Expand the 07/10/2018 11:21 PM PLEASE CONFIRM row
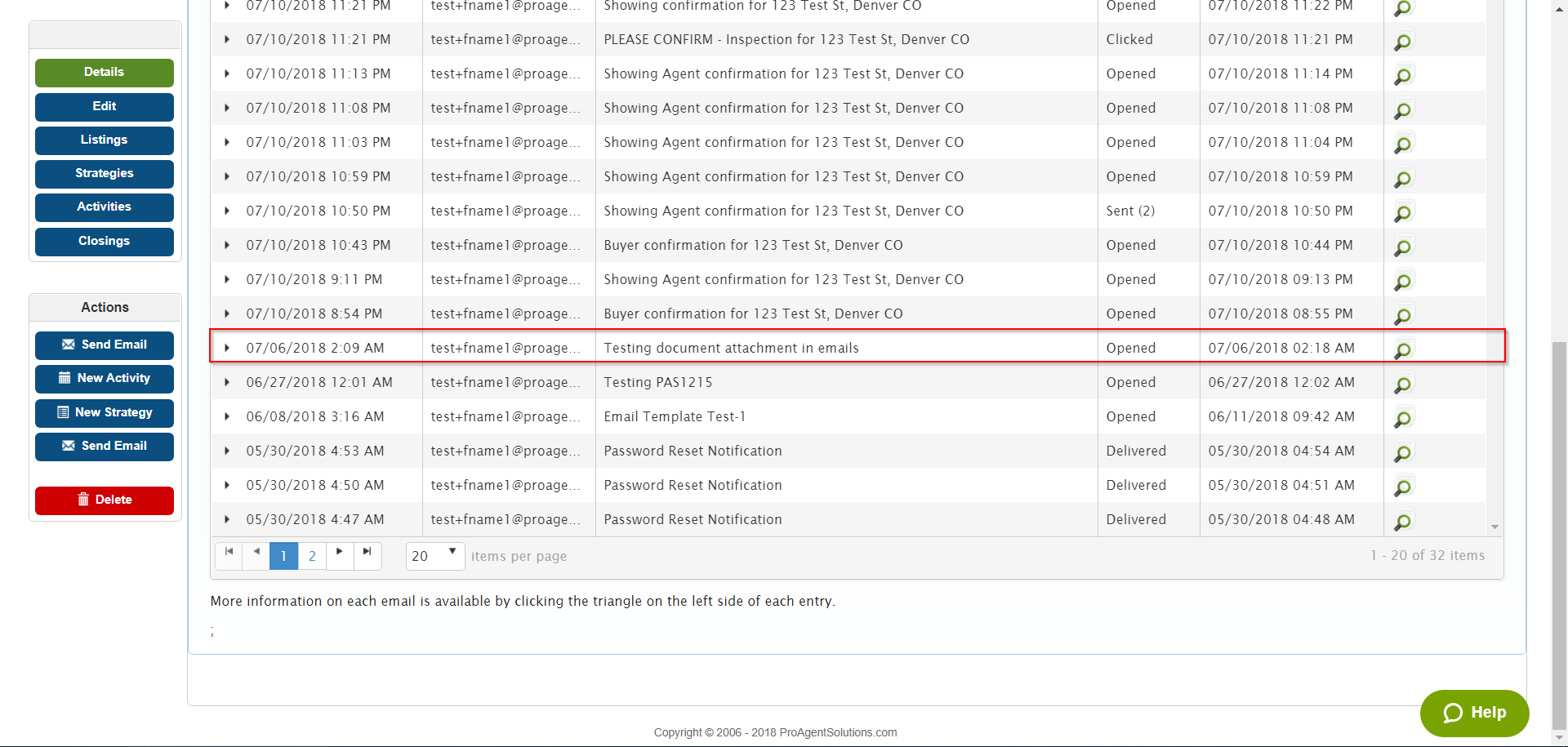The width and height of the screenshot is (1568, 747). pos(227,39)
